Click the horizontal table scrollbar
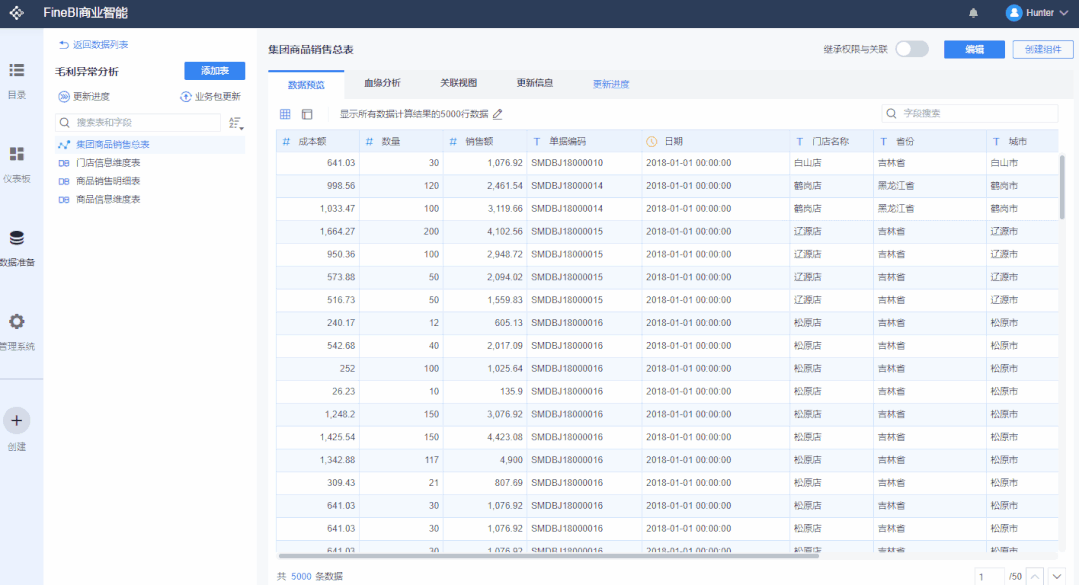1079x585 pixels. click(x=548, y=555)
